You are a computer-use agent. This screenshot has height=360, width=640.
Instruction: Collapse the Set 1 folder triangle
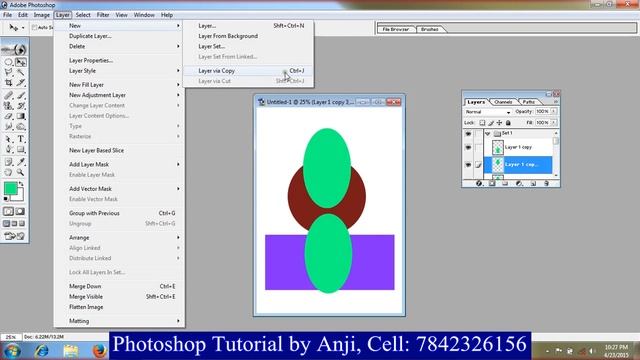pyautogui.click(x=487, y=133)
